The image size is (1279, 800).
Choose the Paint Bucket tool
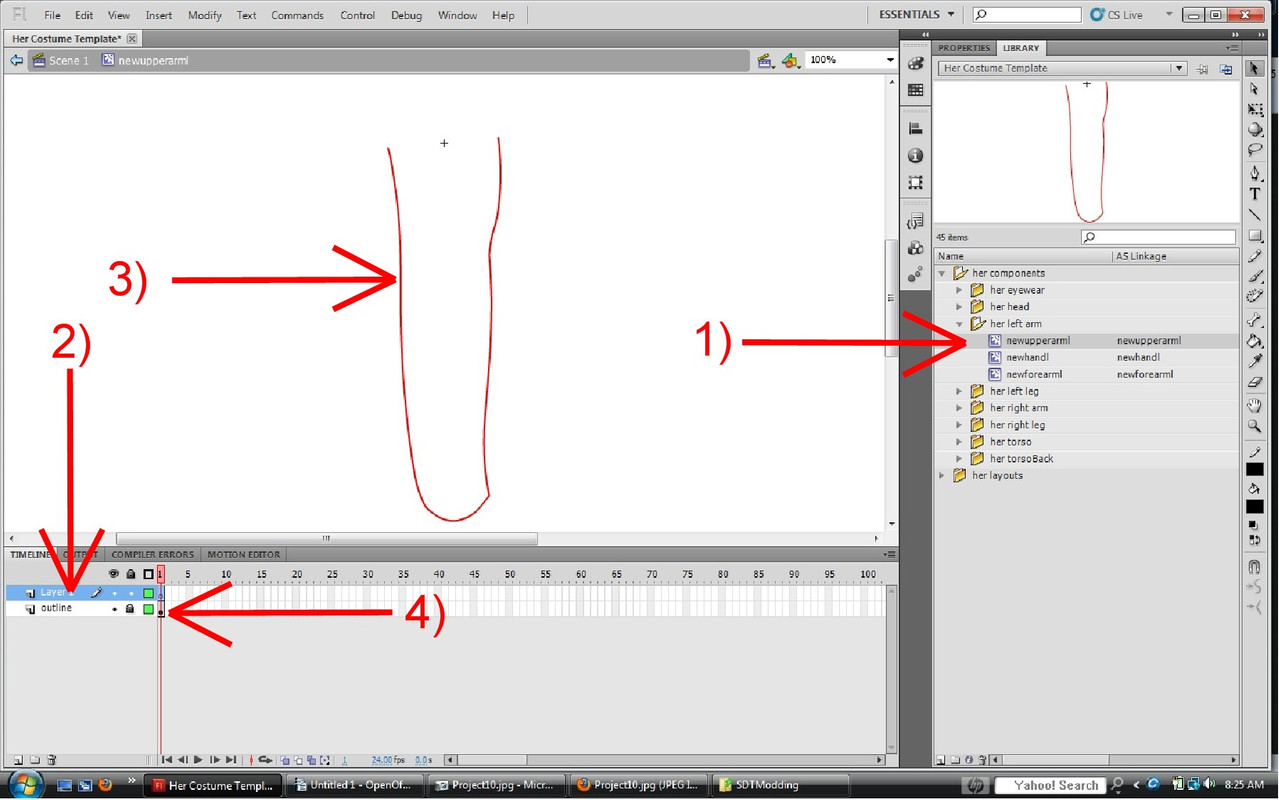coord(1254,341)
